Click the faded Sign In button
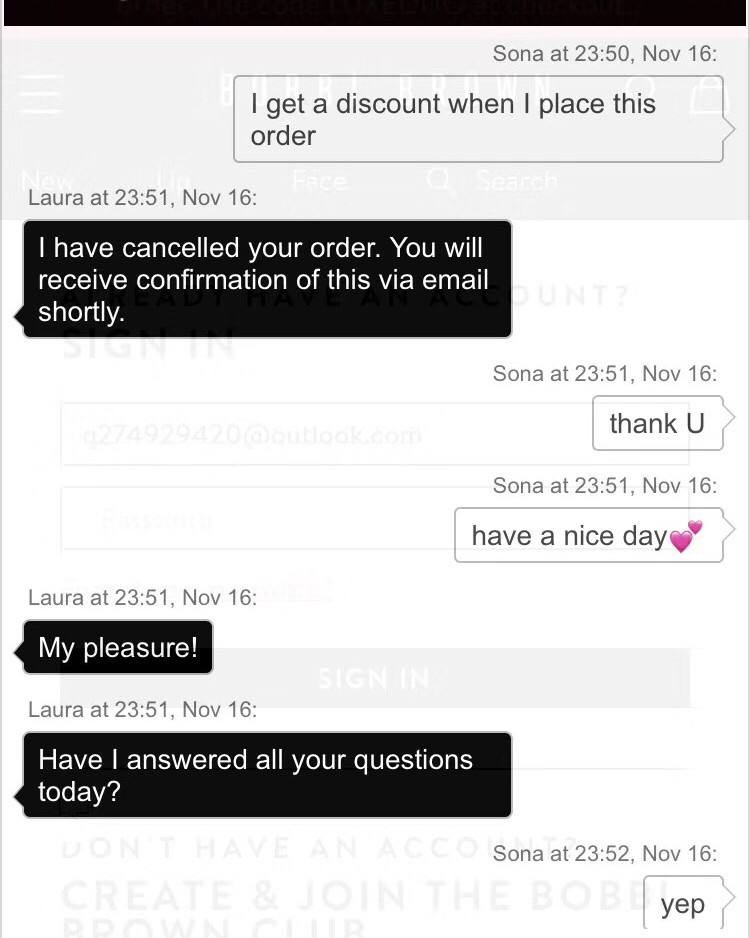This screenshot has height=938, width=750. tap(374, 680)
